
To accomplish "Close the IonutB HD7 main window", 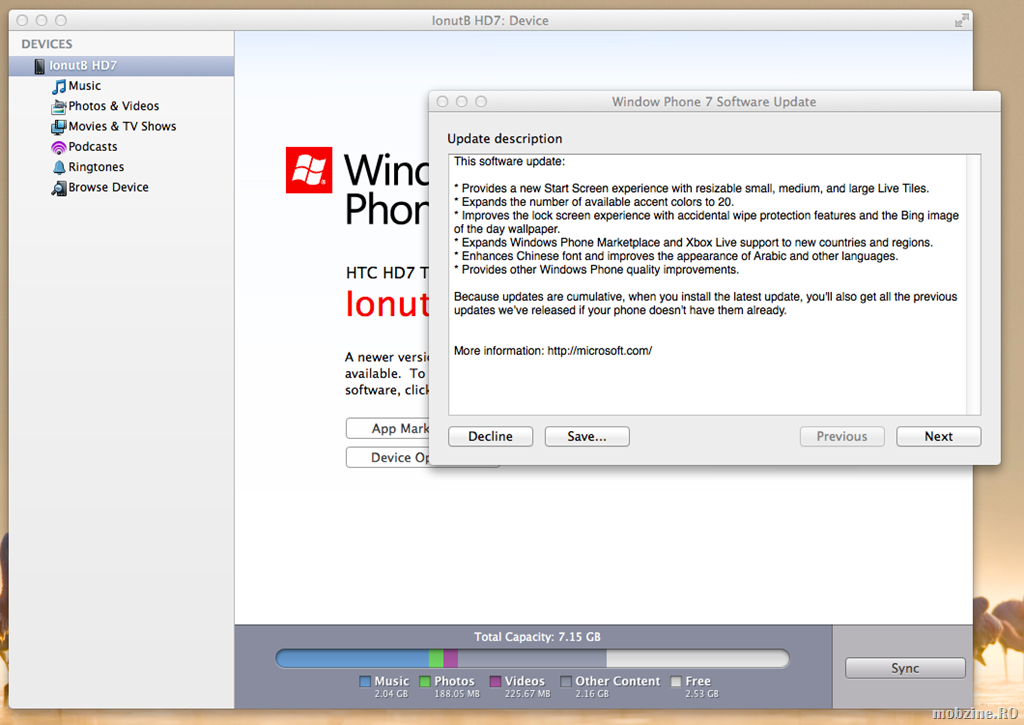I will pyautogui.click(x=22, y=20).
